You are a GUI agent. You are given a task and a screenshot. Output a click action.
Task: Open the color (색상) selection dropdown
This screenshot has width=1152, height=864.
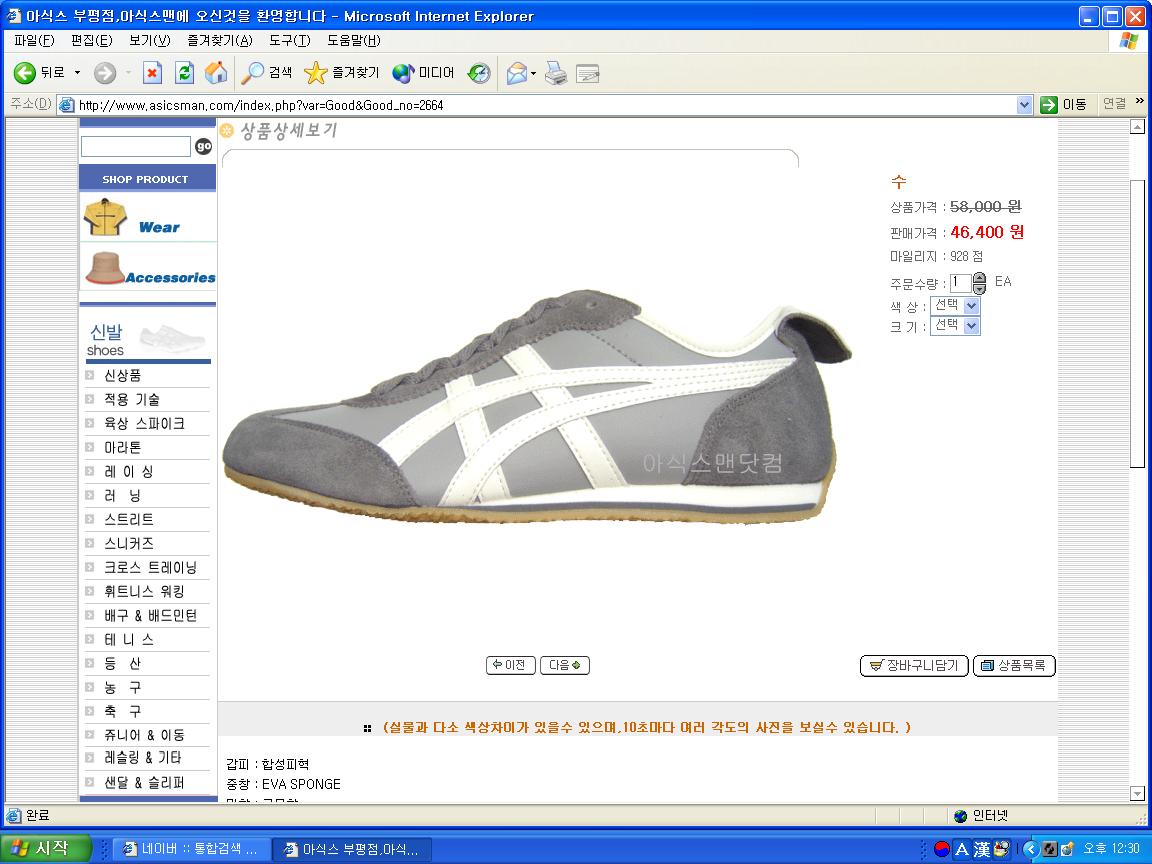tap(955, 306)
